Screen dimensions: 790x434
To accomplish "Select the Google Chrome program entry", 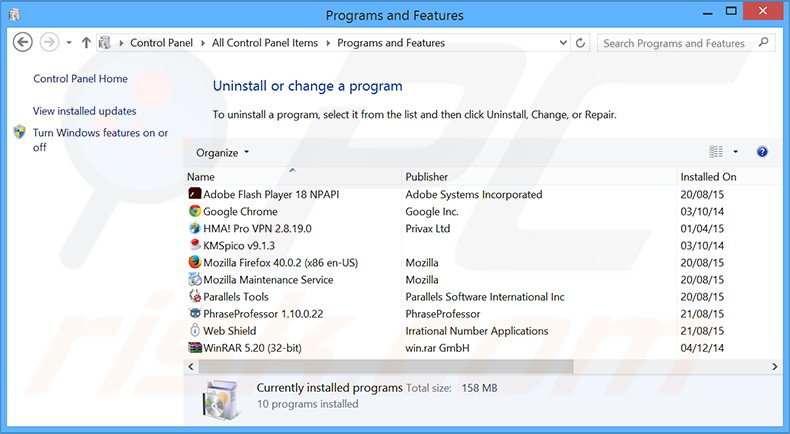I will [x=240, y=211].
